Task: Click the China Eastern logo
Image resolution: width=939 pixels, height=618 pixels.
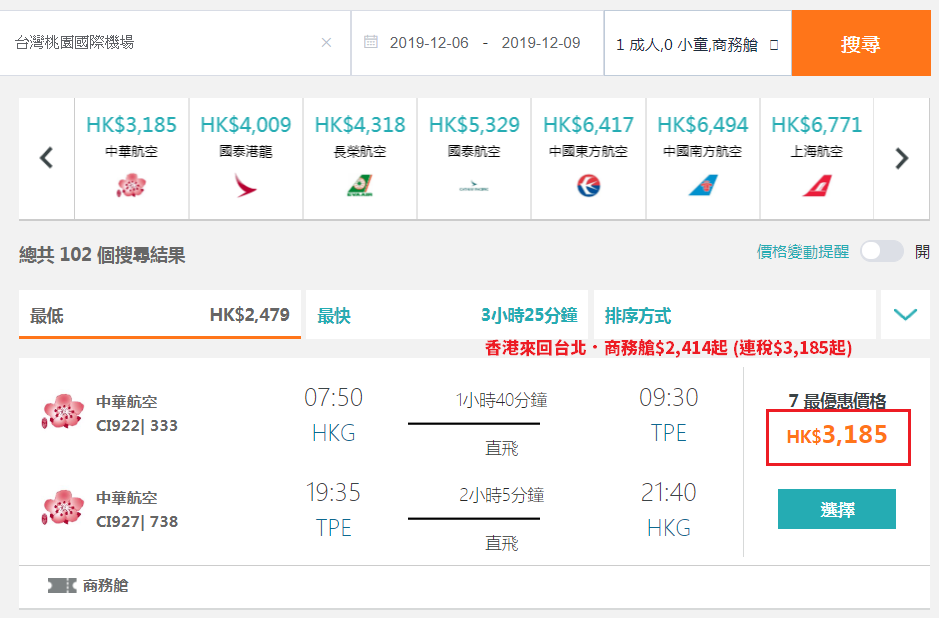Action: (x=588, y=186)
